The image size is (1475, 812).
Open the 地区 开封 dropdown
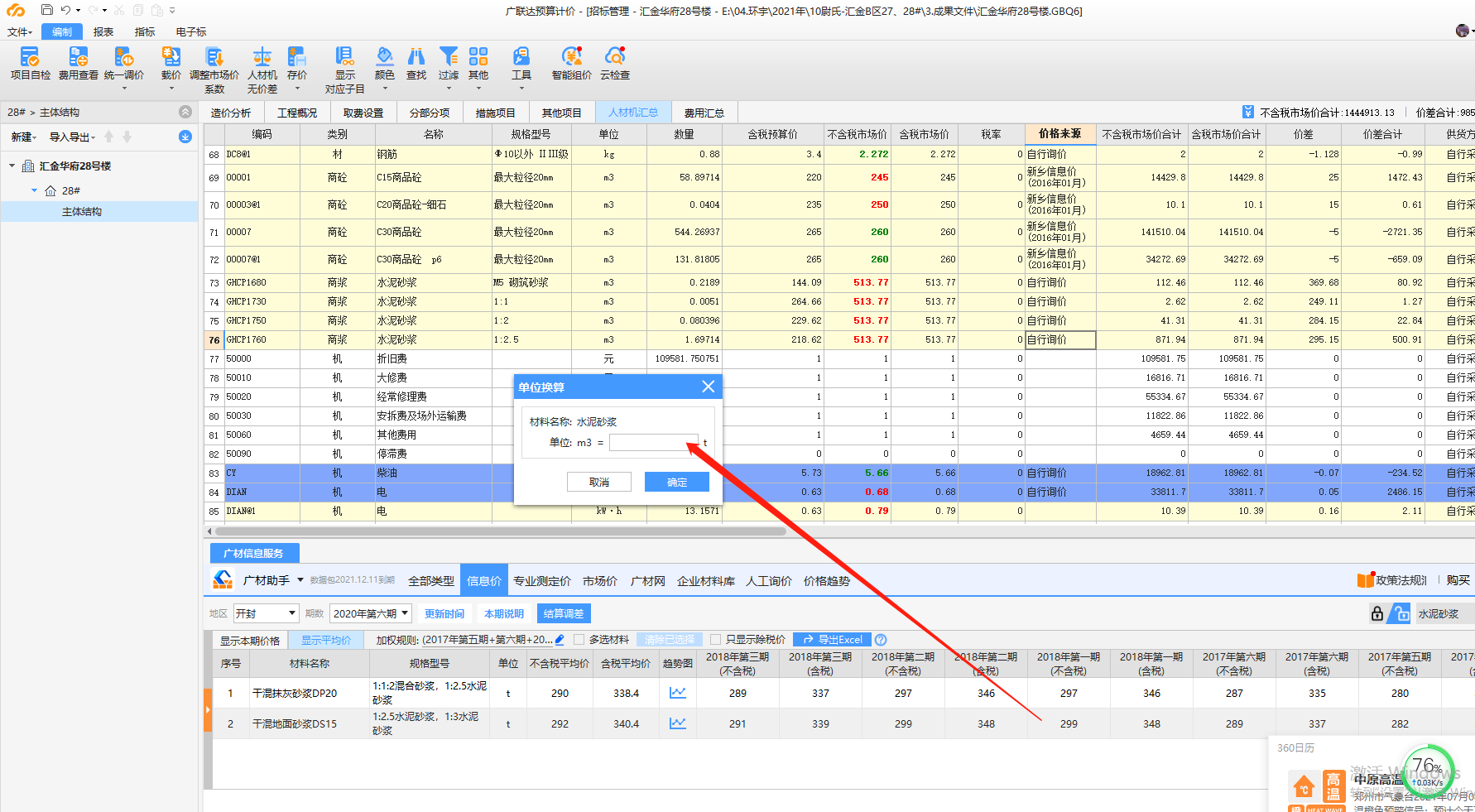coord(266,613)
